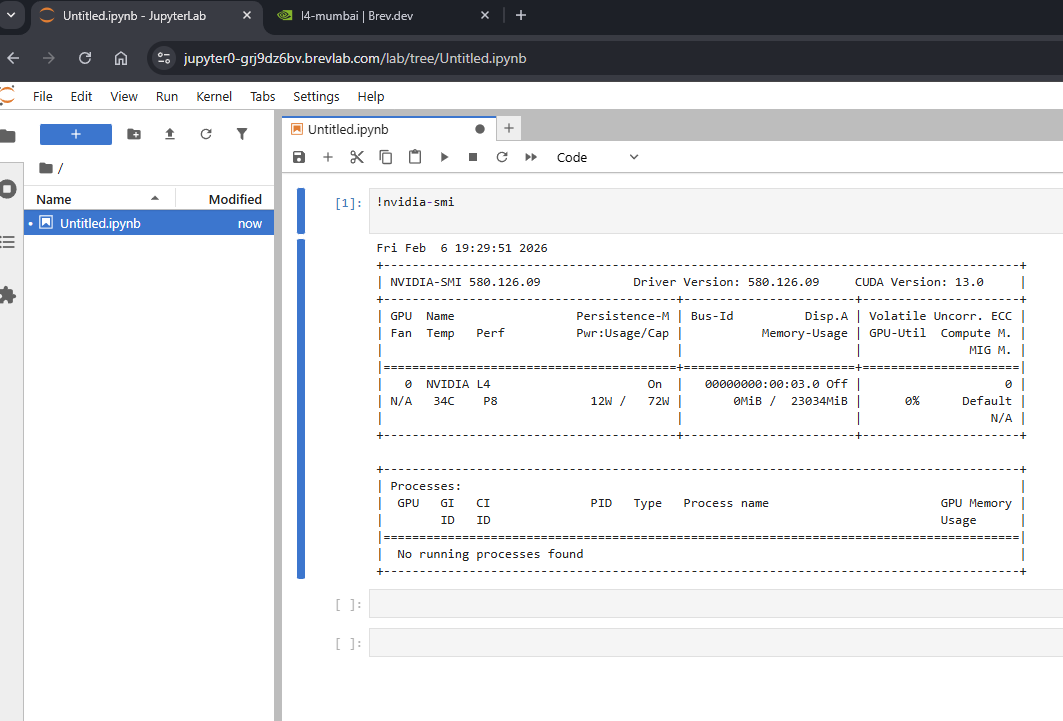This screenshot has width=1063, height=721.
Task: Open the cell type Code dropdown
Action: pyautogui.click(x=597, y=157)
